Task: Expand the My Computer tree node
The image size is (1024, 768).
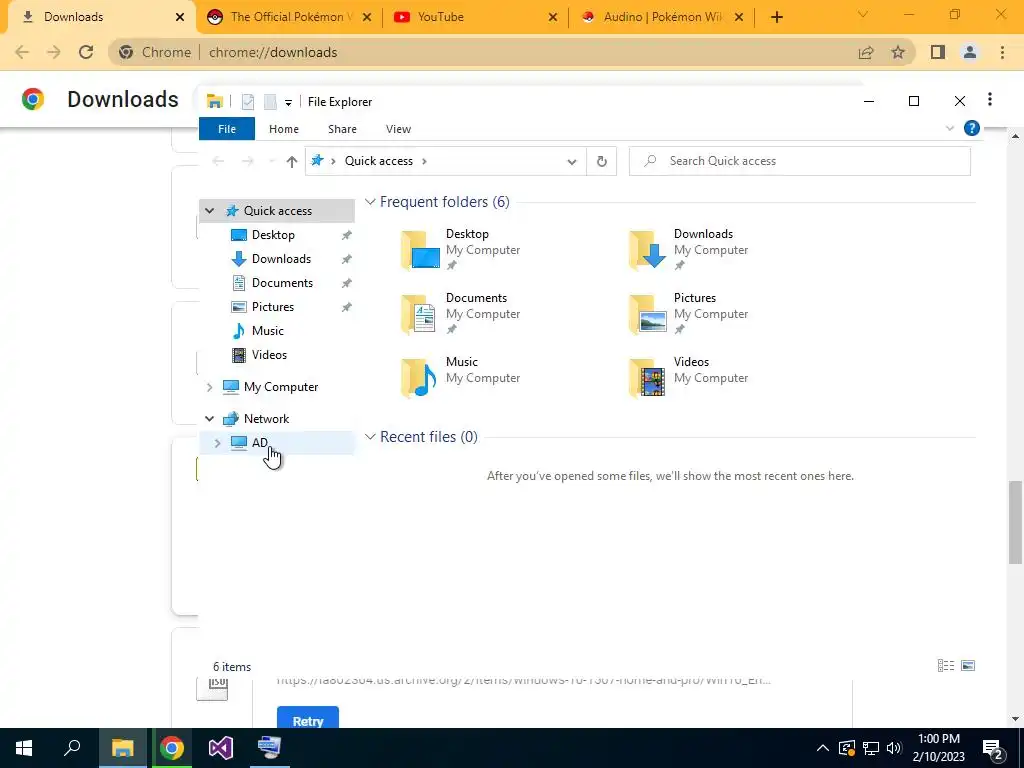Action: (210, 387)
